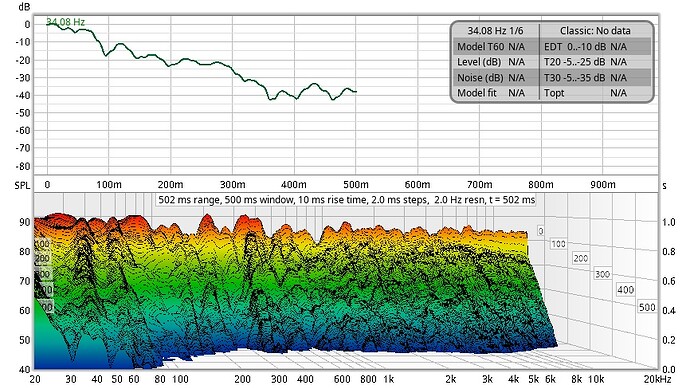
Task: Click the green 34.08 Hz curve label
Action: click(66, 22)
